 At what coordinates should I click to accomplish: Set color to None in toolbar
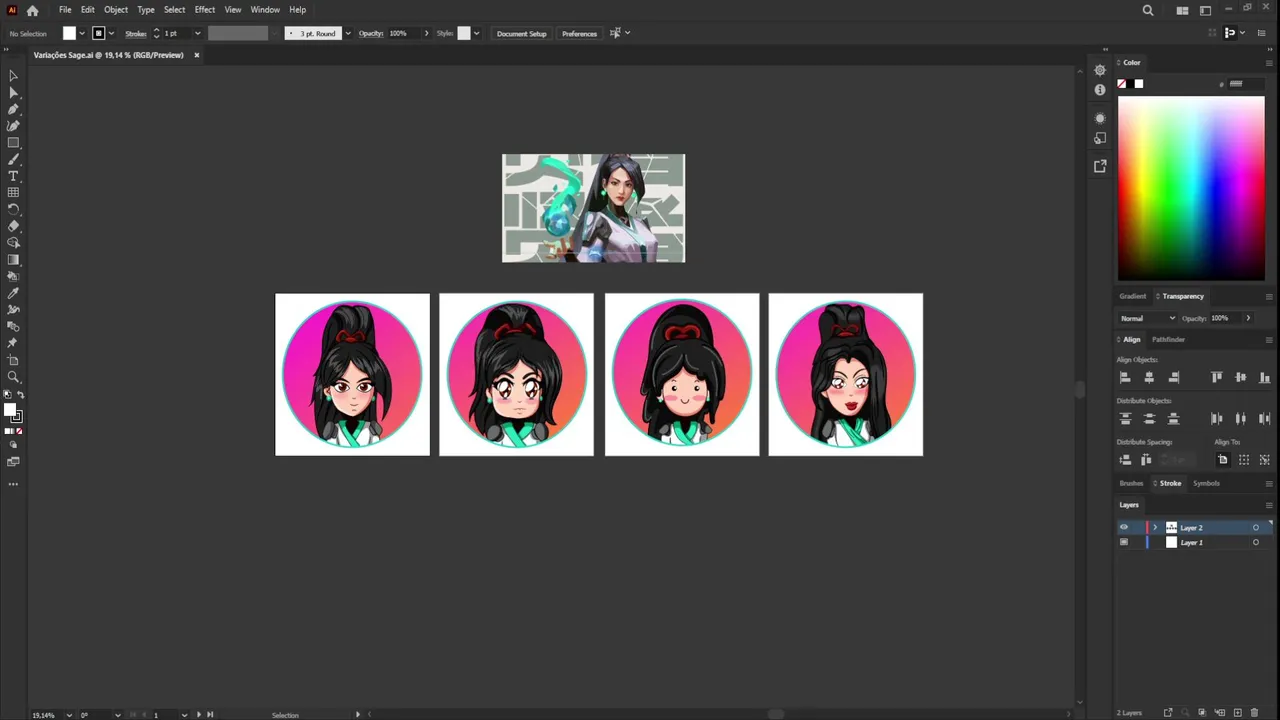pos(19,431)
